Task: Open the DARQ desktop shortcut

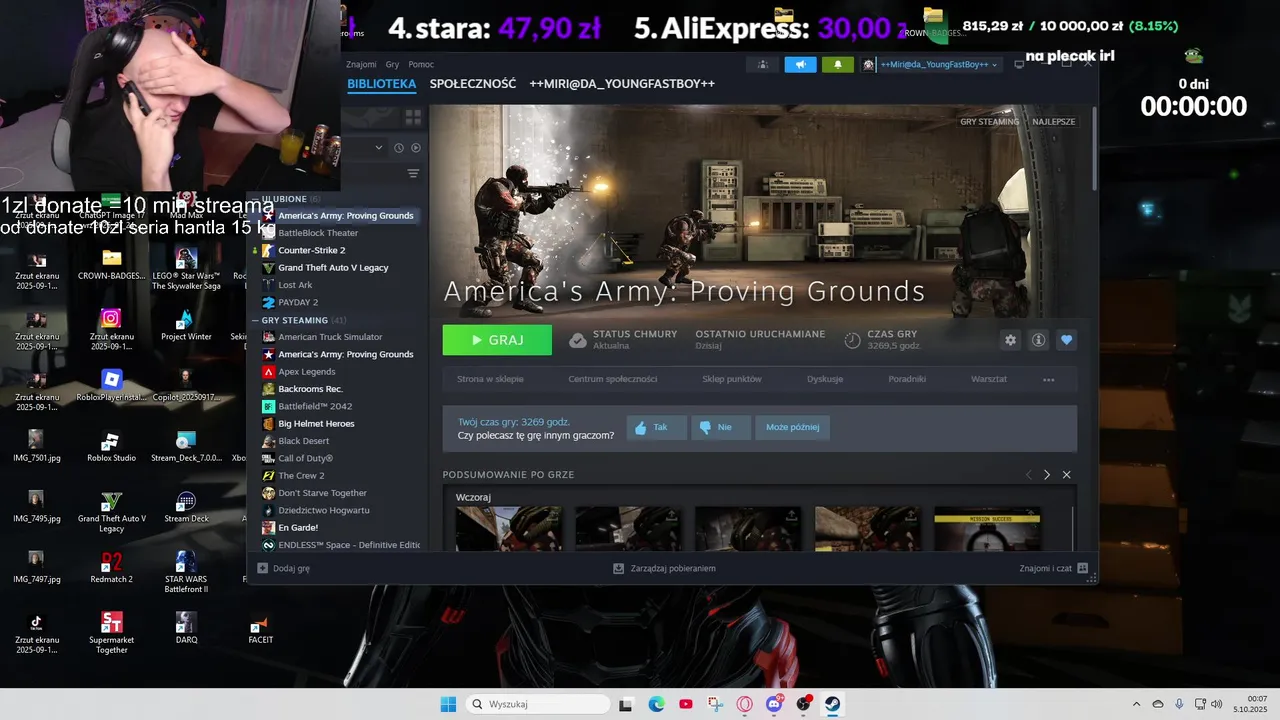Action: pos(186,628)
